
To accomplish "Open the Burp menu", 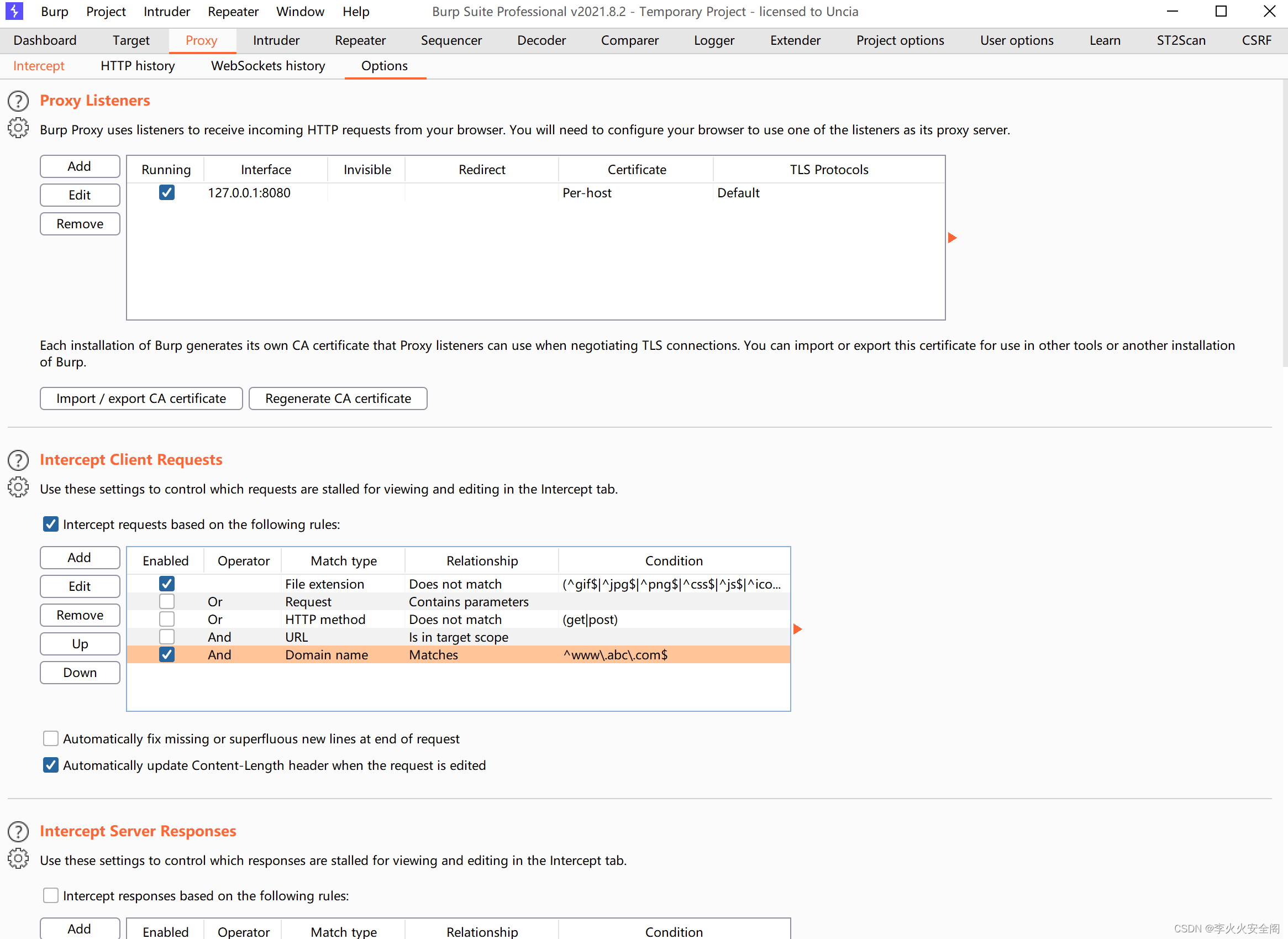I will click(x=55, y=12).
